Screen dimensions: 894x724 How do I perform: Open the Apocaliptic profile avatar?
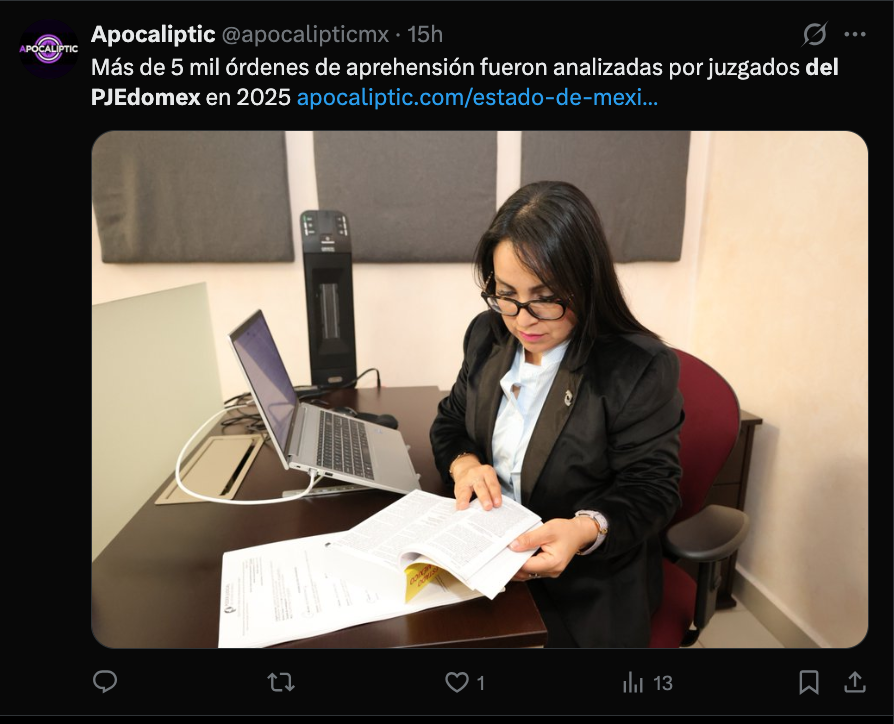click(x=48, y=49)
